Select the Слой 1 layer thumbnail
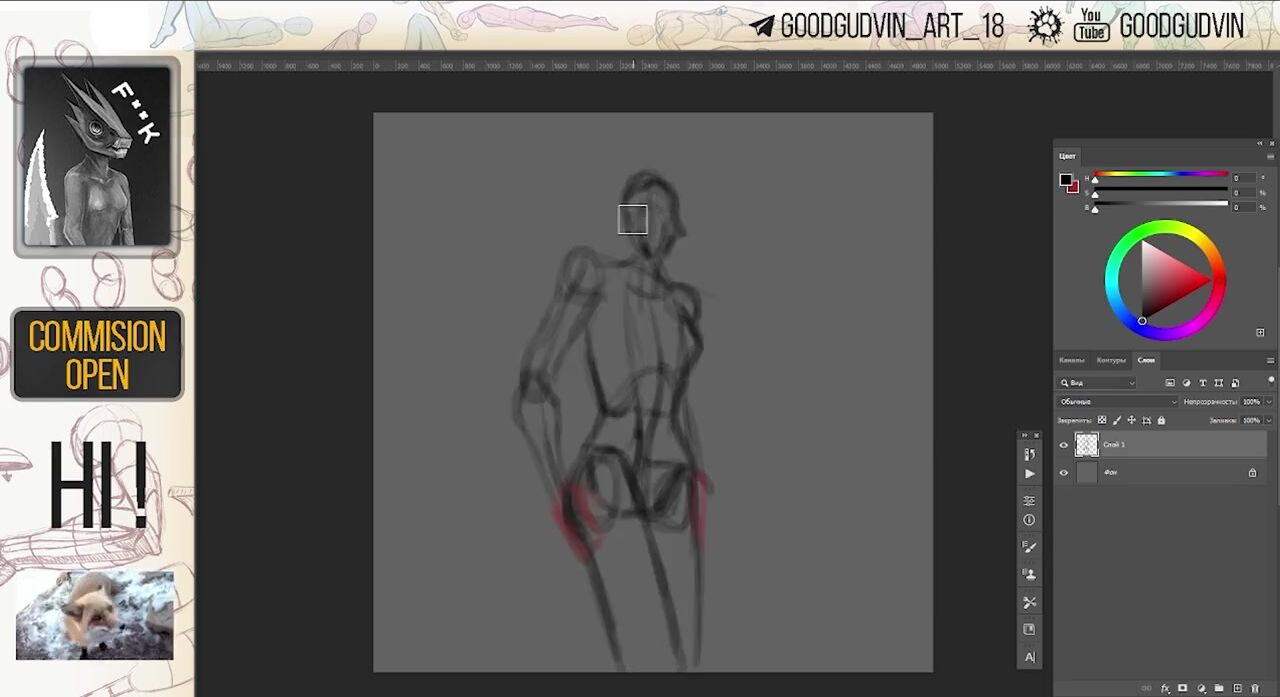Viewport: 1280px width, 697px height. click(1087, 445)
